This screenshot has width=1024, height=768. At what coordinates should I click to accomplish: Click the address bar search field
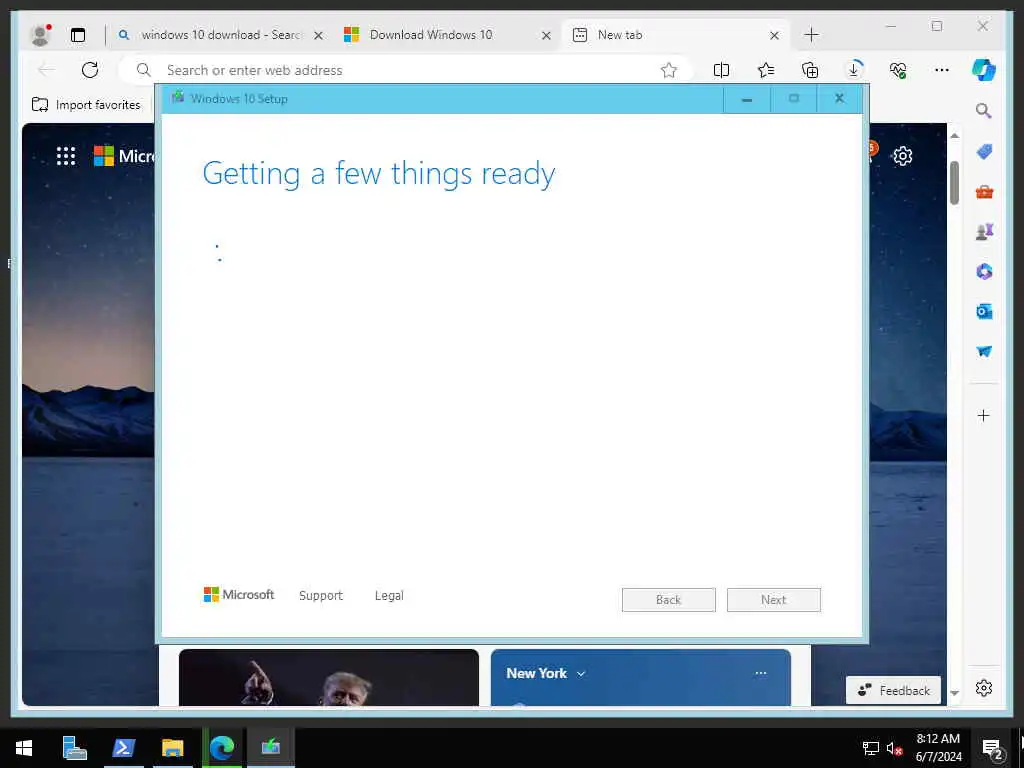tap(405, 70)
